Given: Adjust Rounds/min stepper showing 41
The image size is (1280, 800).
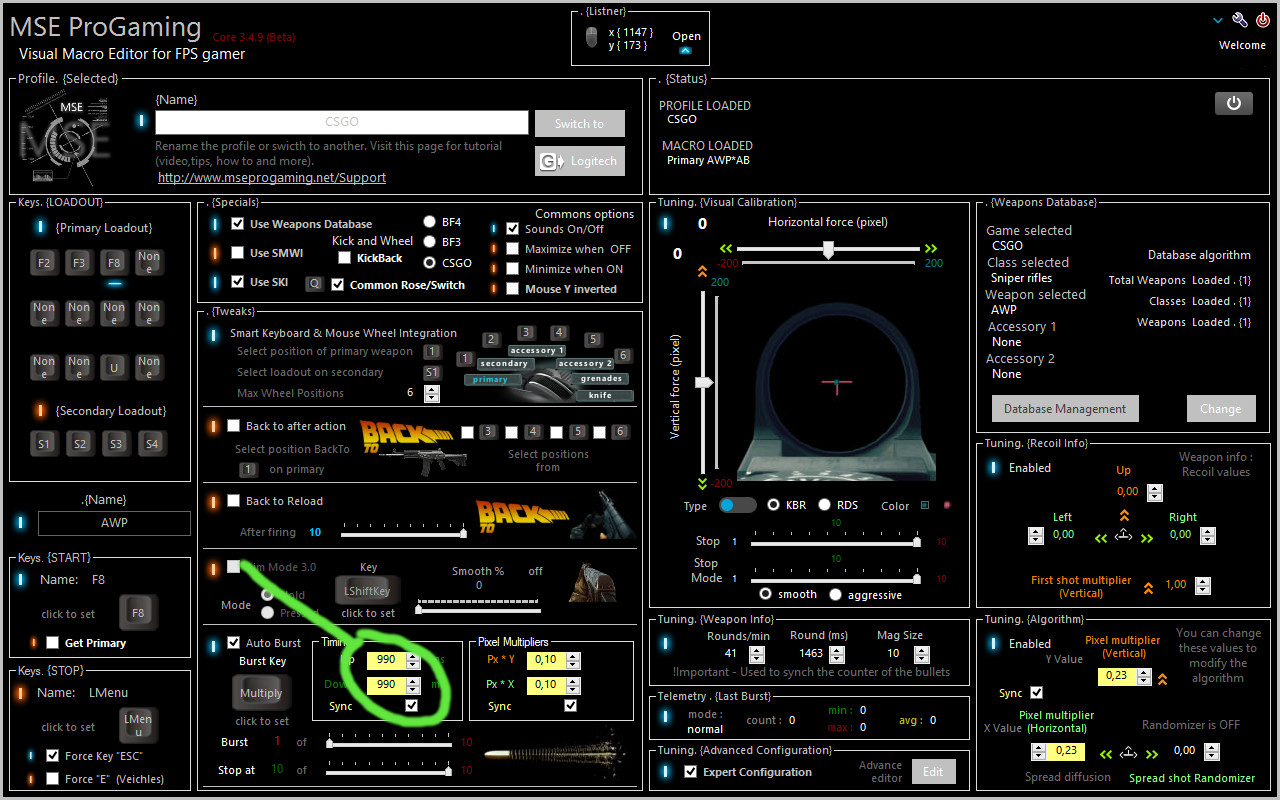Looking at the screenshot, I should pyautogui.click(x=756, y=653).
